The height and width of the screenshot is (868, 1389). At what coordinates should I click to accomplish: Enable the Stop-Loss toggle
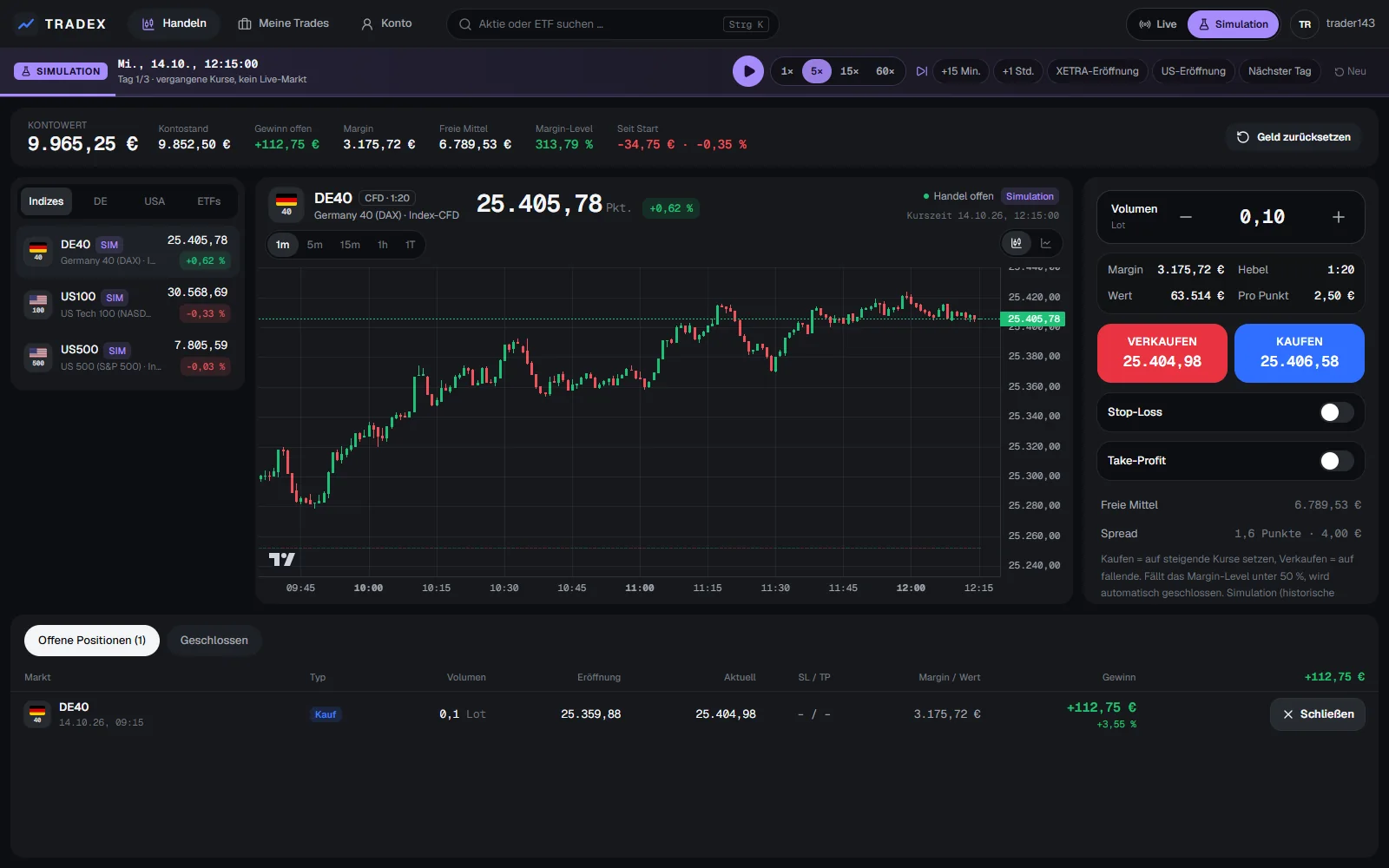pos(1336,412)
